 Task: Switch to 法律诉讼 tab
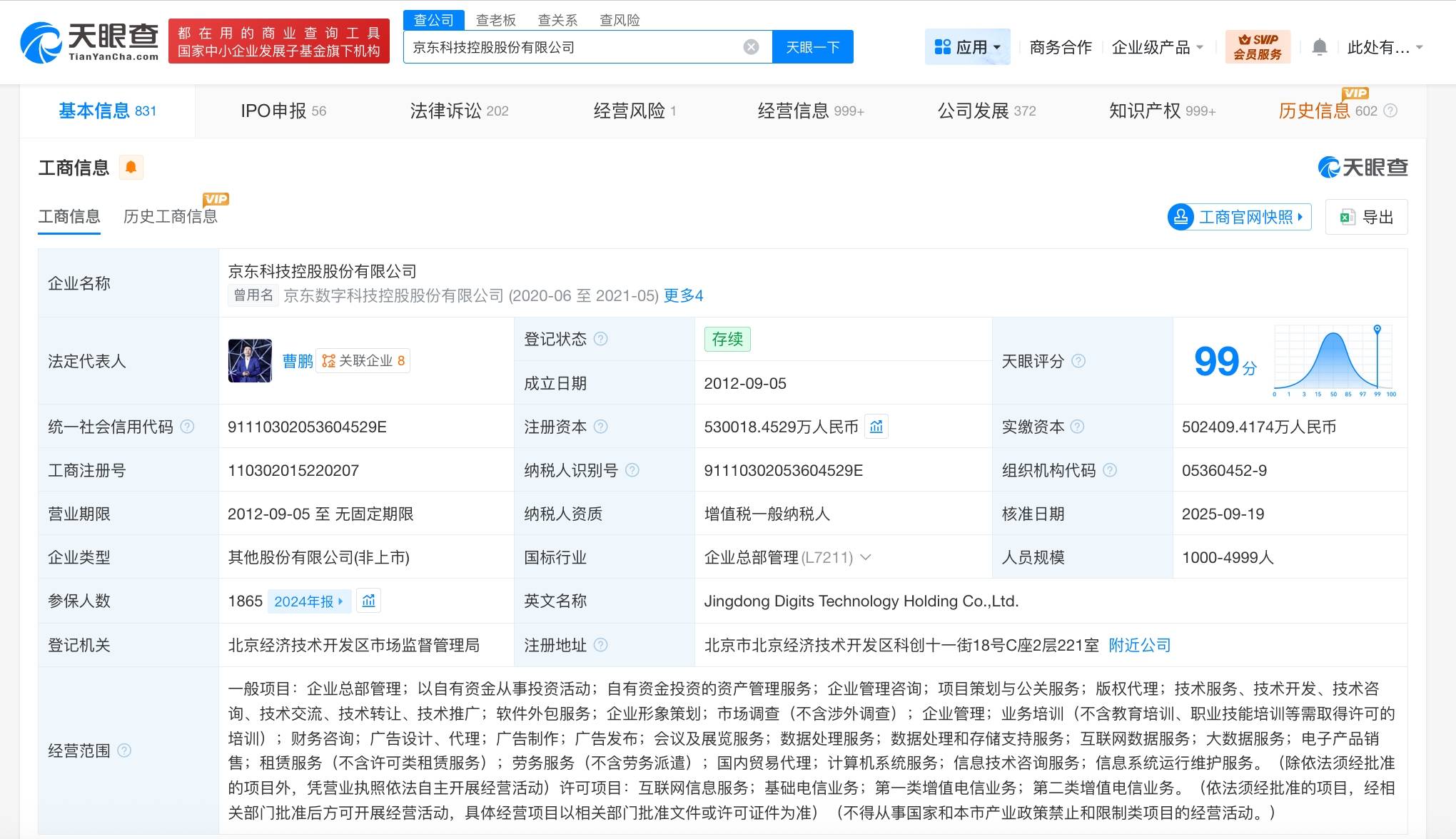pos(458,111)
